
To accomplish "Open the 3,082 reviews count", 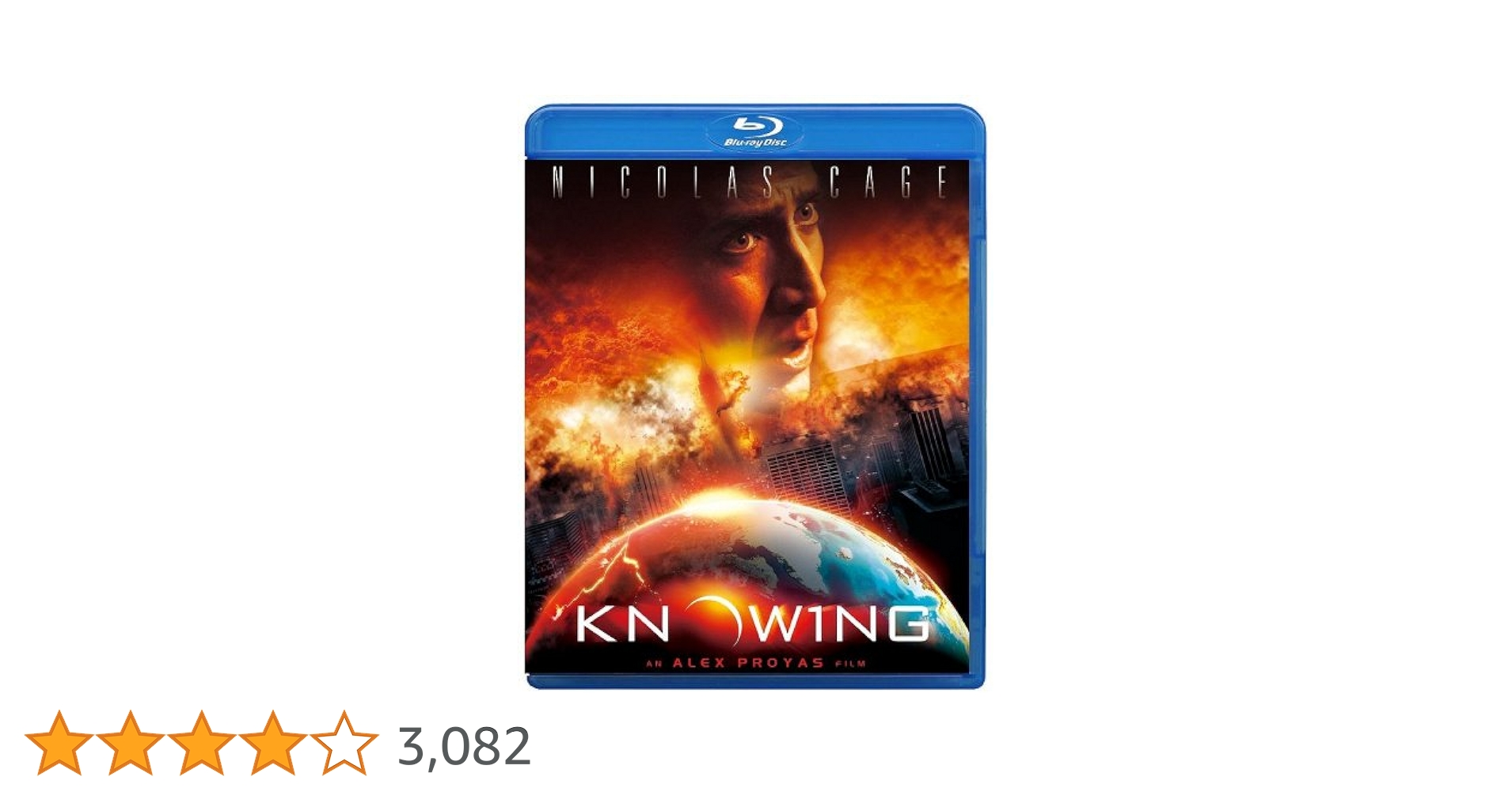I will 464,746.
